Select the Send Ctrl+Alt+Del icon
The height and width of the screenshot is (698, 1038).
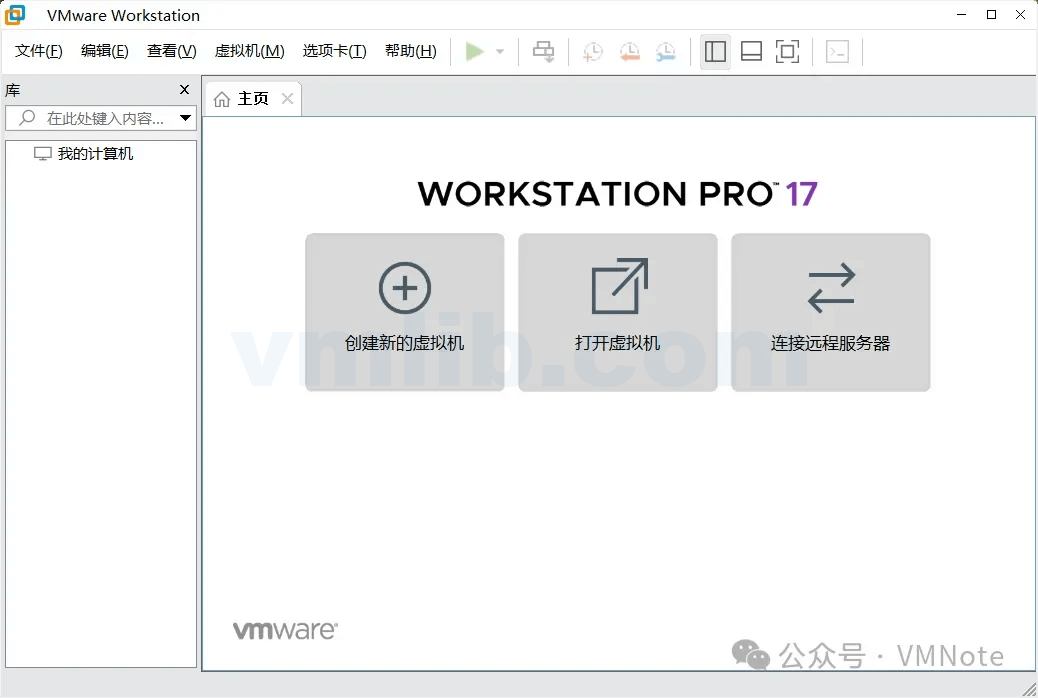[542, 51]
